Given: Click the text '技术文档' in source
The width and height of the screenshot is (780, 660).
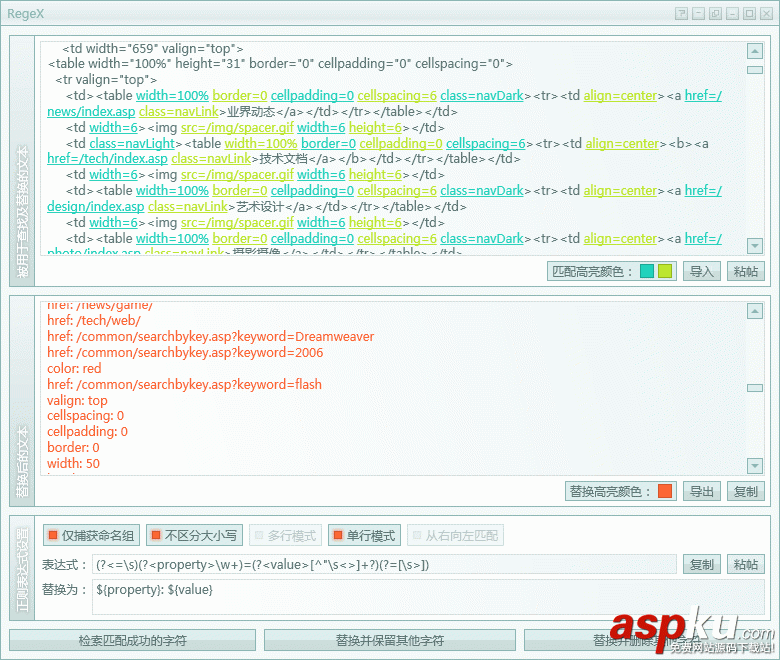Looking at the screenshot, I should pyautogui.click(x=284, y=159).
